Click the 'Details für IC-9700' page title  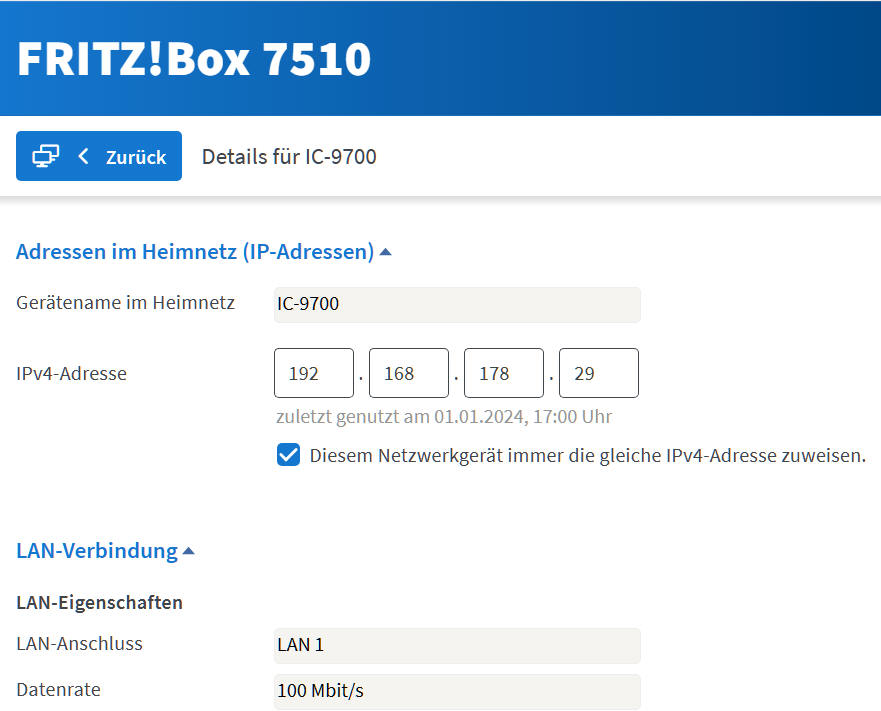[x=289, y=157]
